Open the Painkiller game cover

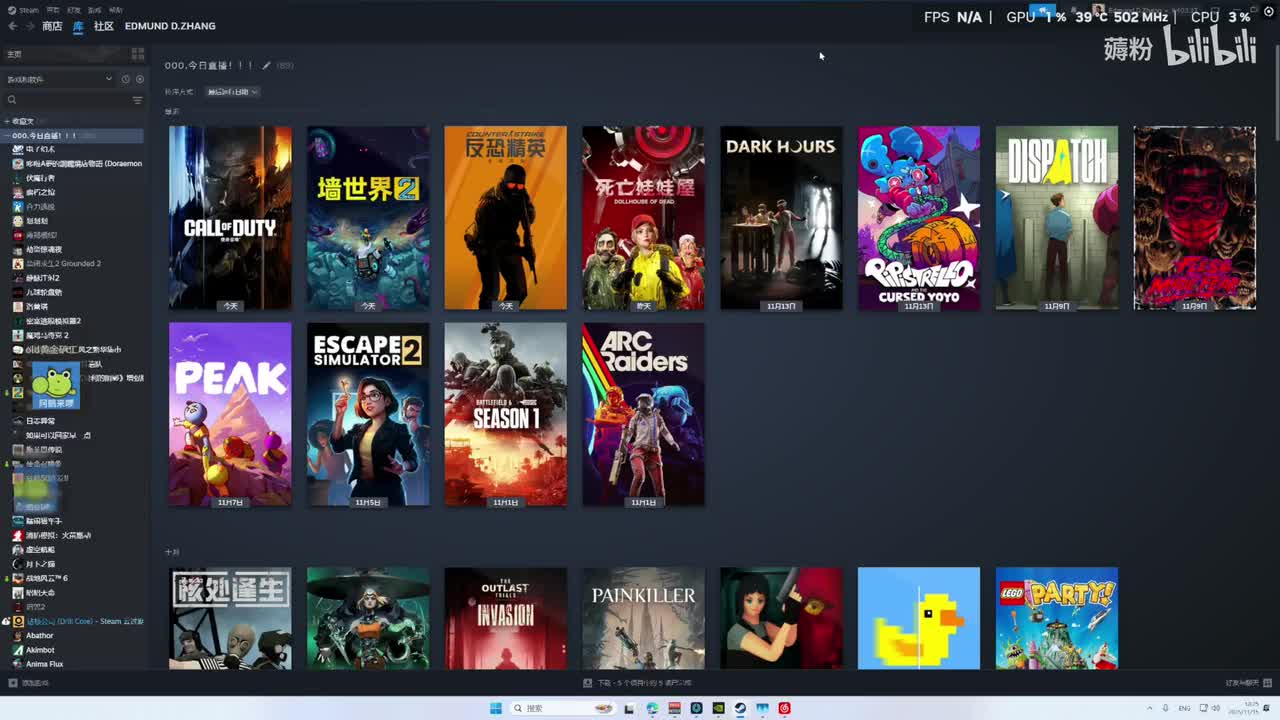[643, 618]
